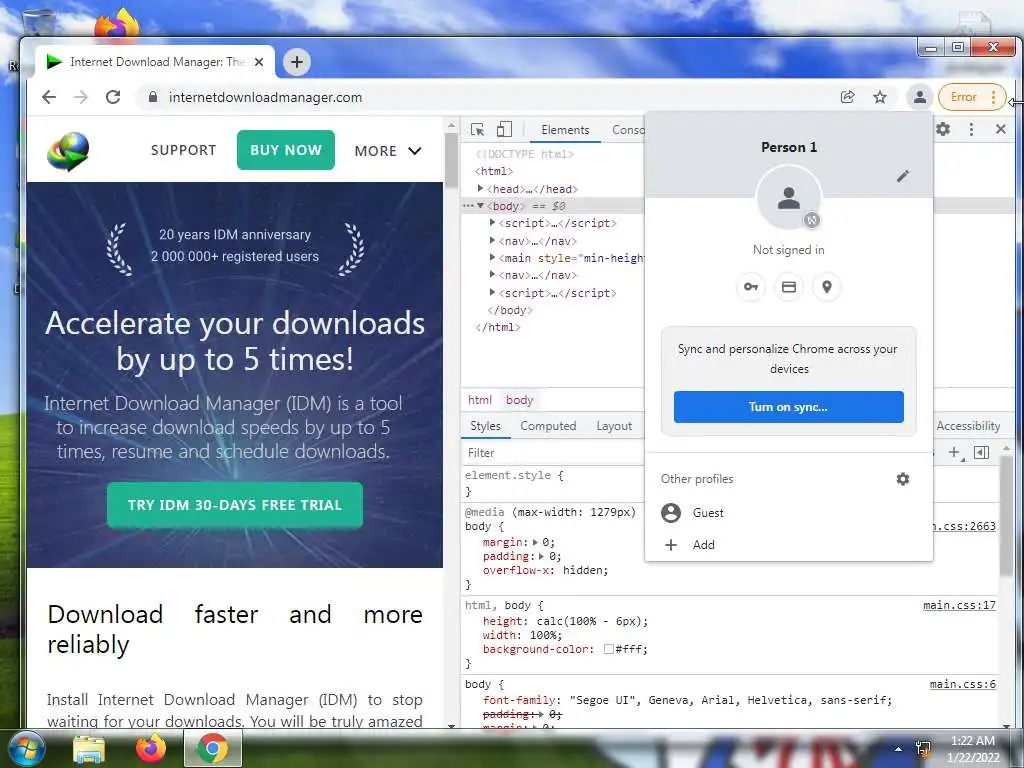This screenshot has height=768, width=1024.
Task: Open a new tab with the plus button
Action: tap(296, 62)
